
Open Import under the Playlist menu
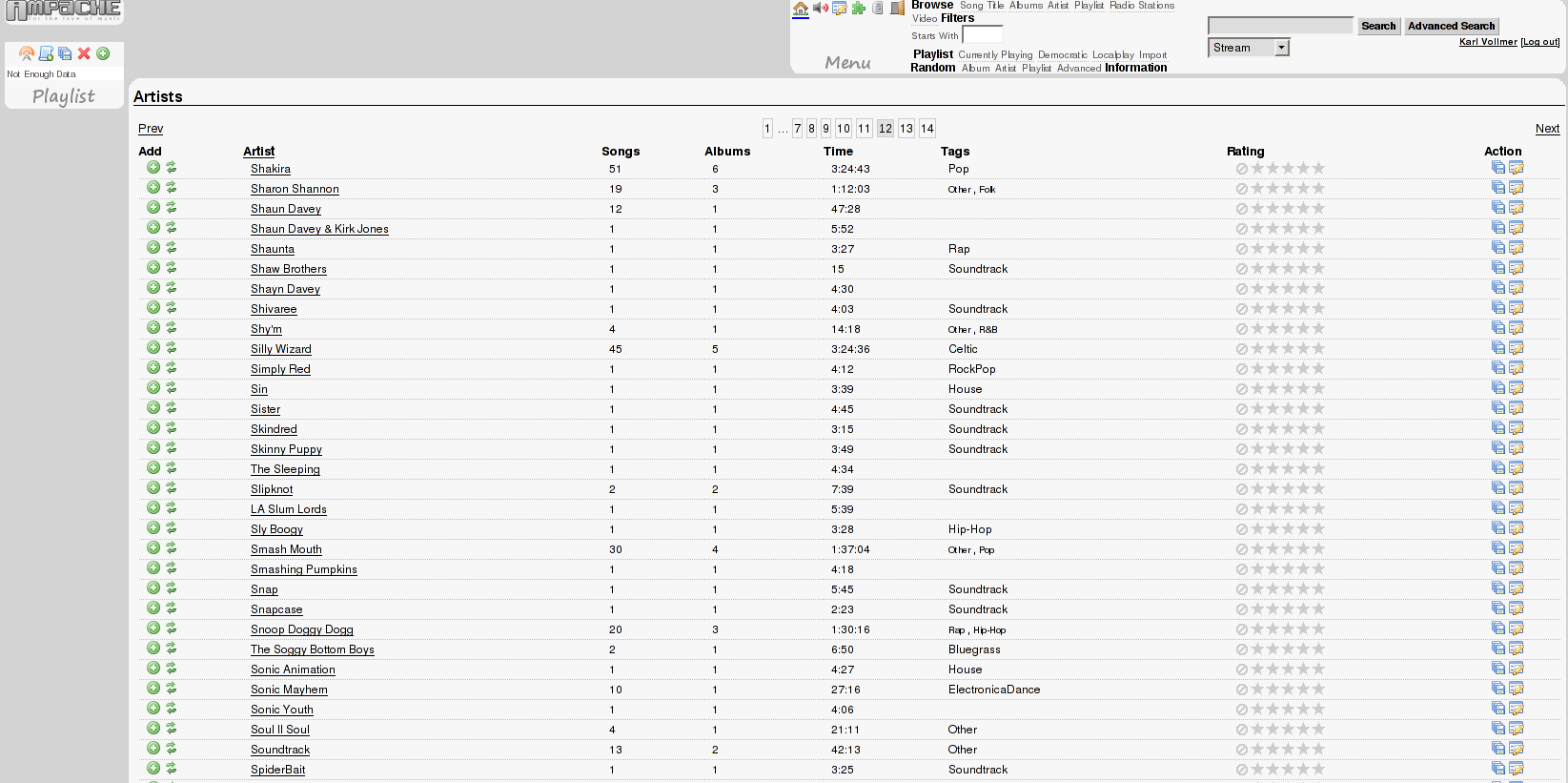coord(1152,55)
